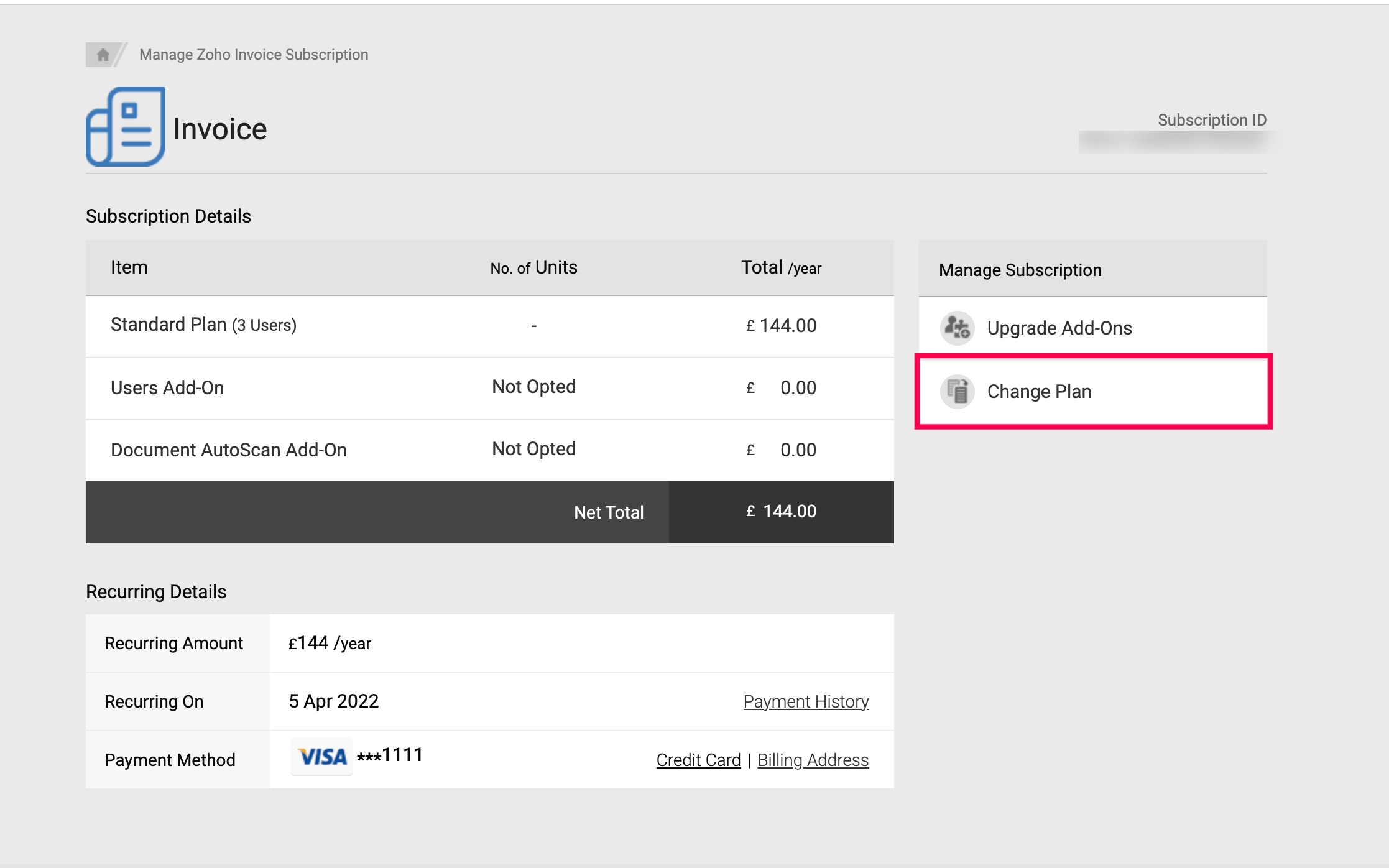Open Upgrade Add-Ons option
Image resolution: width=1389 pixels, height=868 pixels.
pos(1059,328)
